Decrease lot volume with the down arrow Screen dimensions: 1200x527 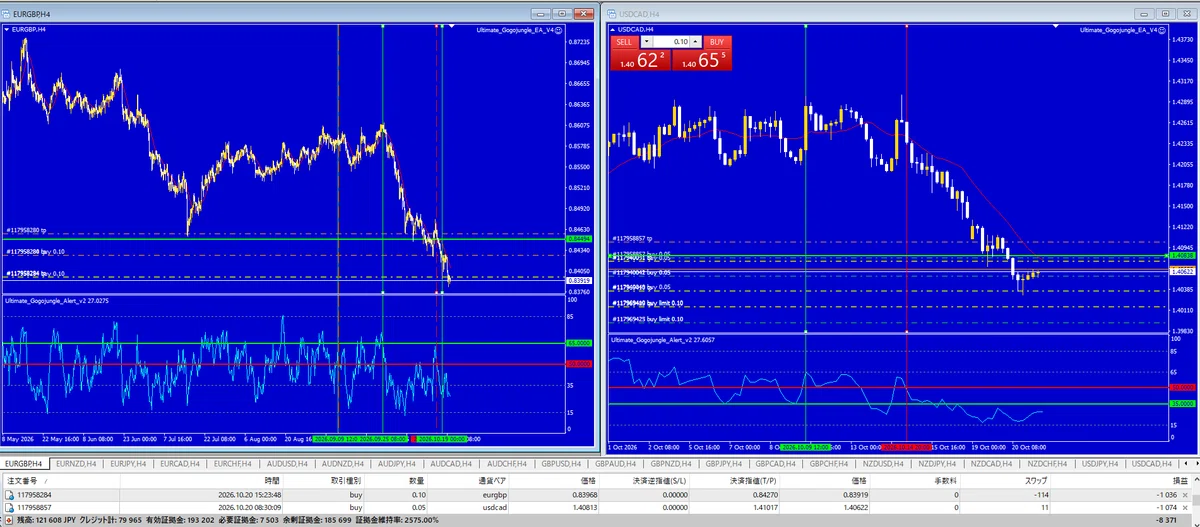coord(646,42)
